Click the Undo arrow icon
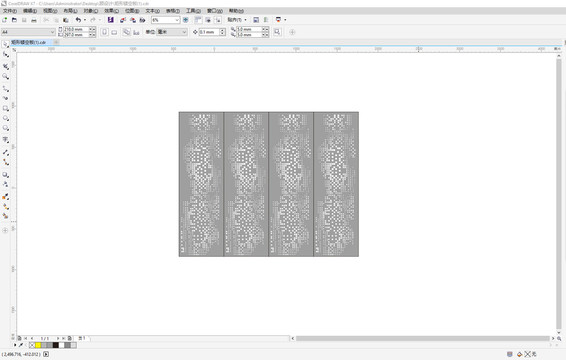The width and height of the screenshot is (566, 360). tap(78, 20)
